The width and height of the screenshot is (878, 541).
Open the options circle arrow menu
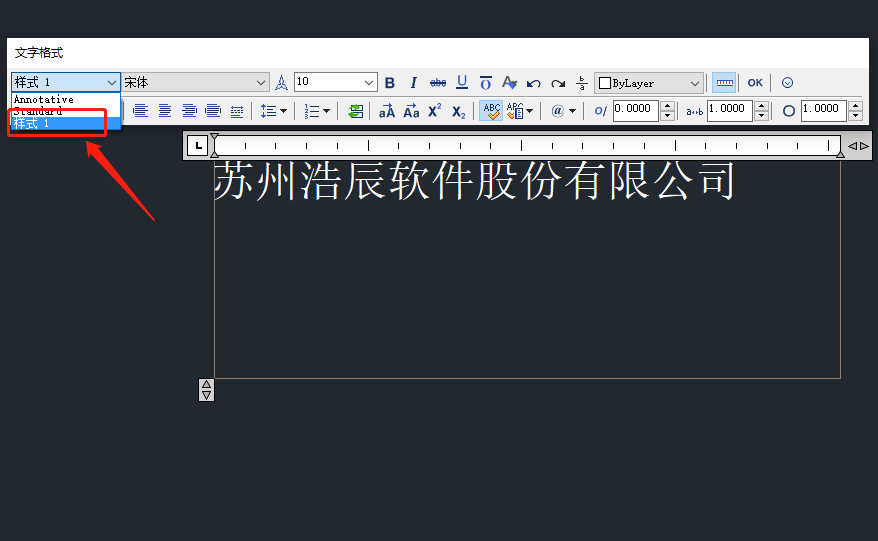[x=787, y=83]
